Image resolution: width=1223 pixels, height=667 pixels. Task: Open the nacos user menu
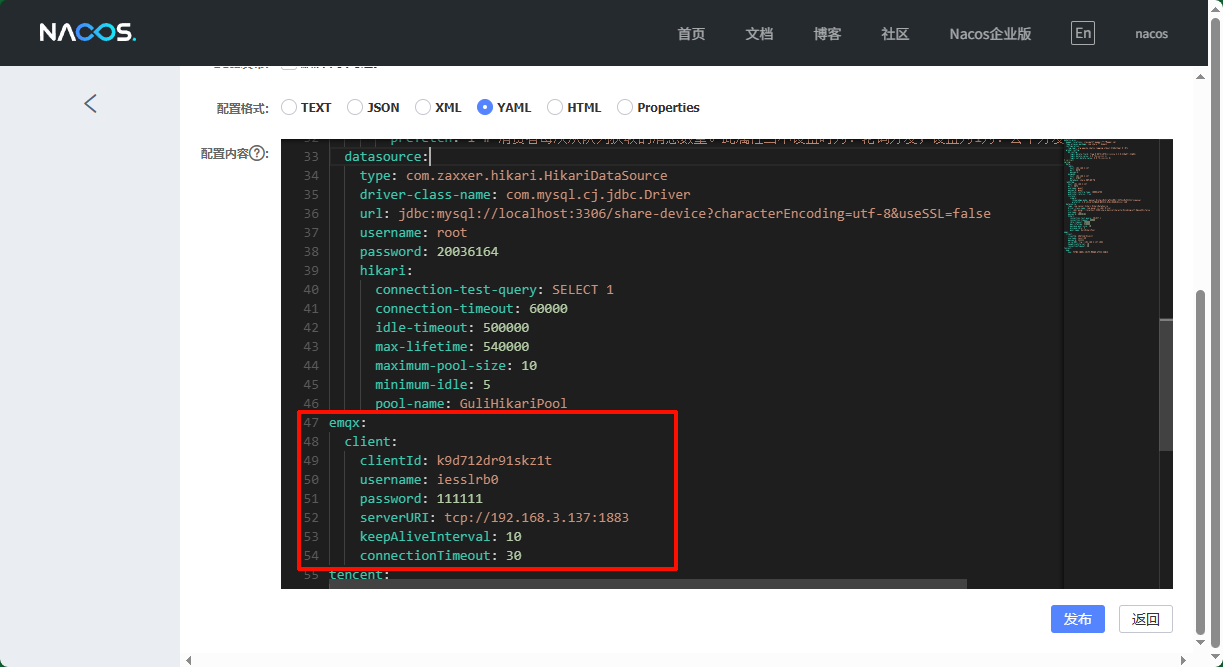pos(1151,34)
